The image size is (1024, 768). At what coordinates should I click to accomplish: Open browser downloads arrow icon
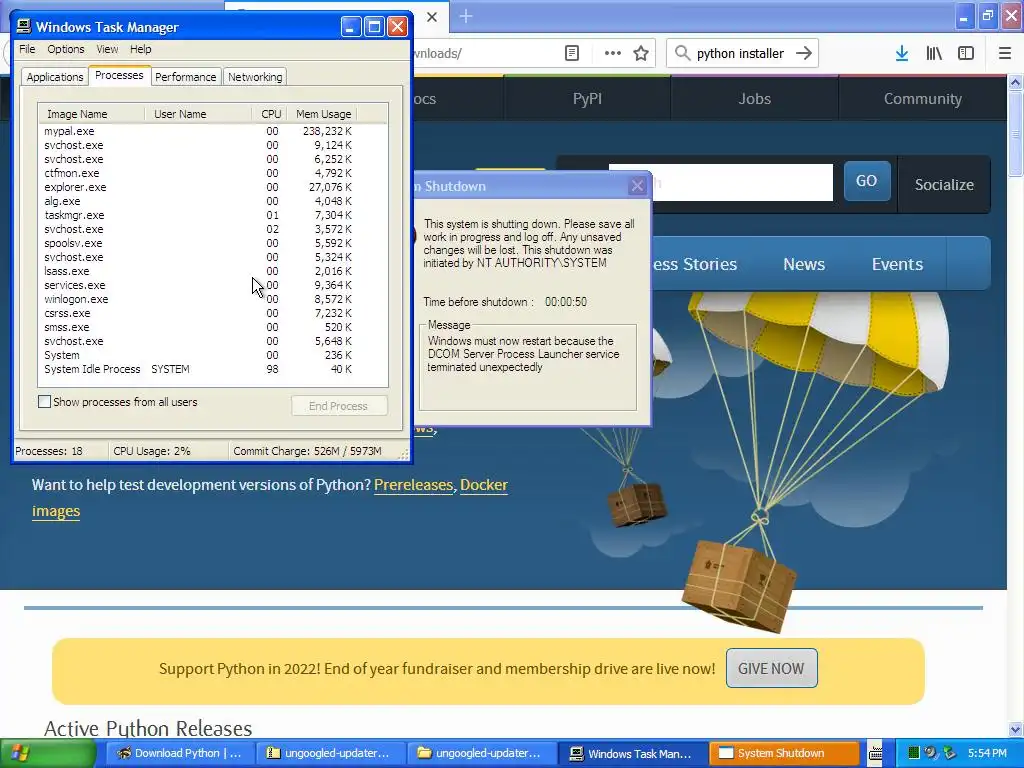click(902, 53)
